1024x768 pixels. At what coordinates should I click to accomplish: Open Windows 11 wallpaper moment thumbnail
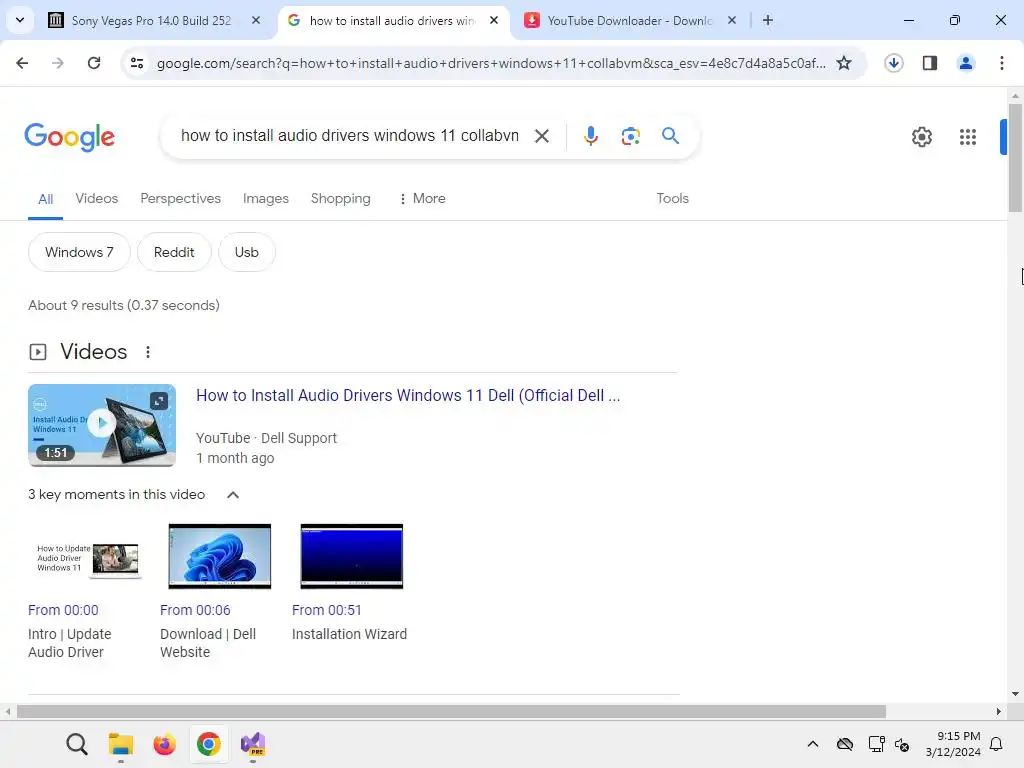click(219, 556)
